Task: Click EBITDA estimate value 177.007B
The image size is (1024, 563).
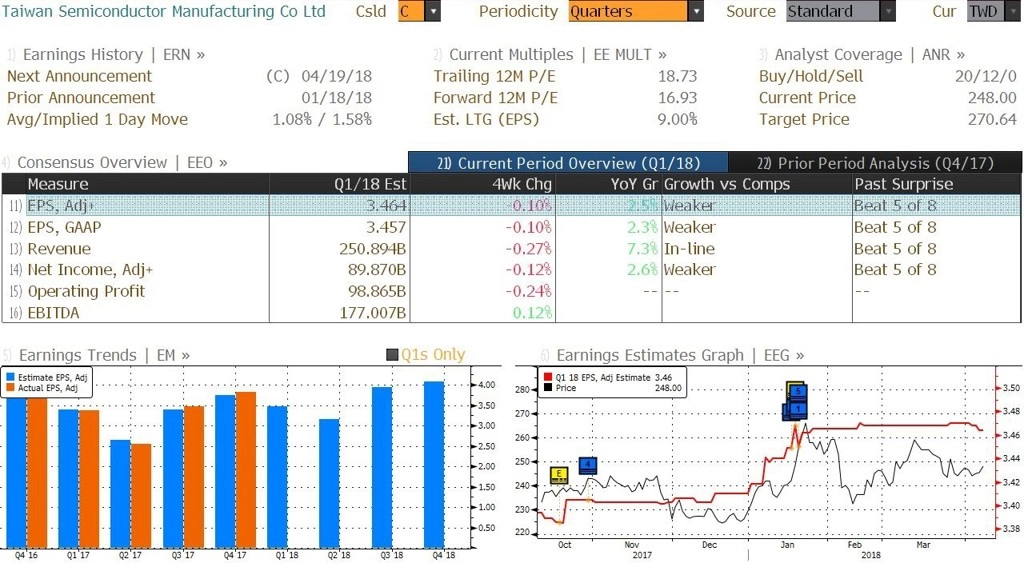Action: [x=372, y=313]
